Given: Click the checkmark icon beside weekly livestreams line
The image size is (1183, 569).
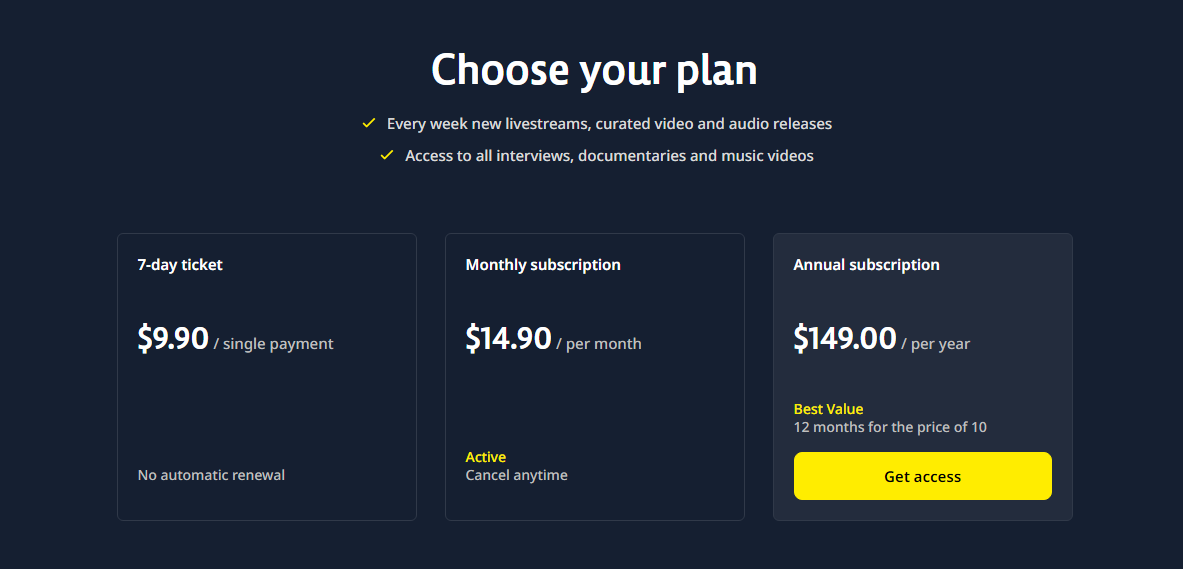Looking at the screenshot, I should 369,124.
